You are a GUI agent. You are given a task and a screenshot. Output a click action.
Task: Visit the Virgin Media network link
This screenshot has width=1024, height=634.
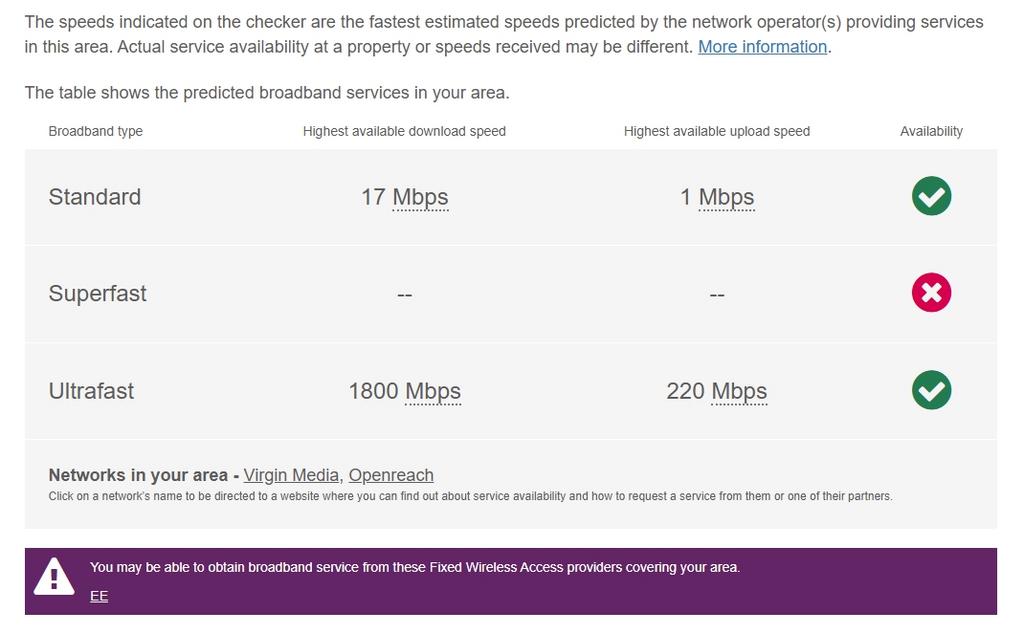coord(291,475)
